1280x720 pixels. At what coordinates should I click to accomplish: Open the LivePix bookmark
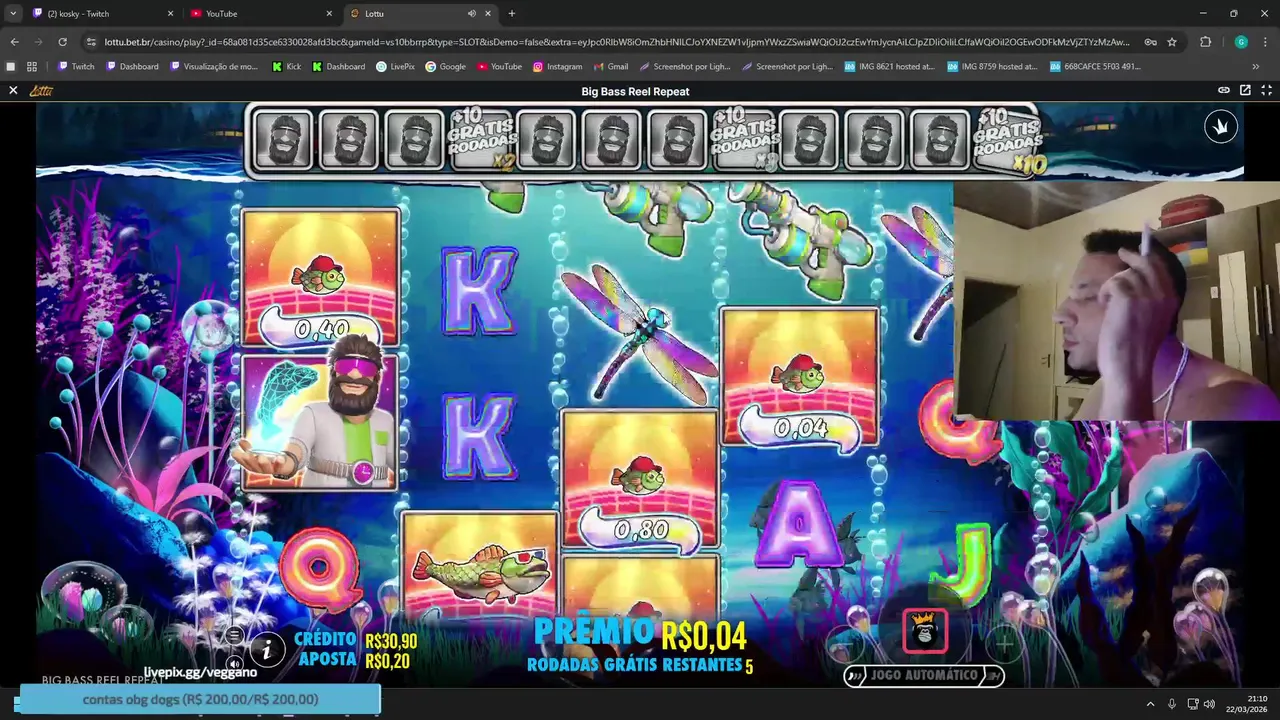coord(395,67)
